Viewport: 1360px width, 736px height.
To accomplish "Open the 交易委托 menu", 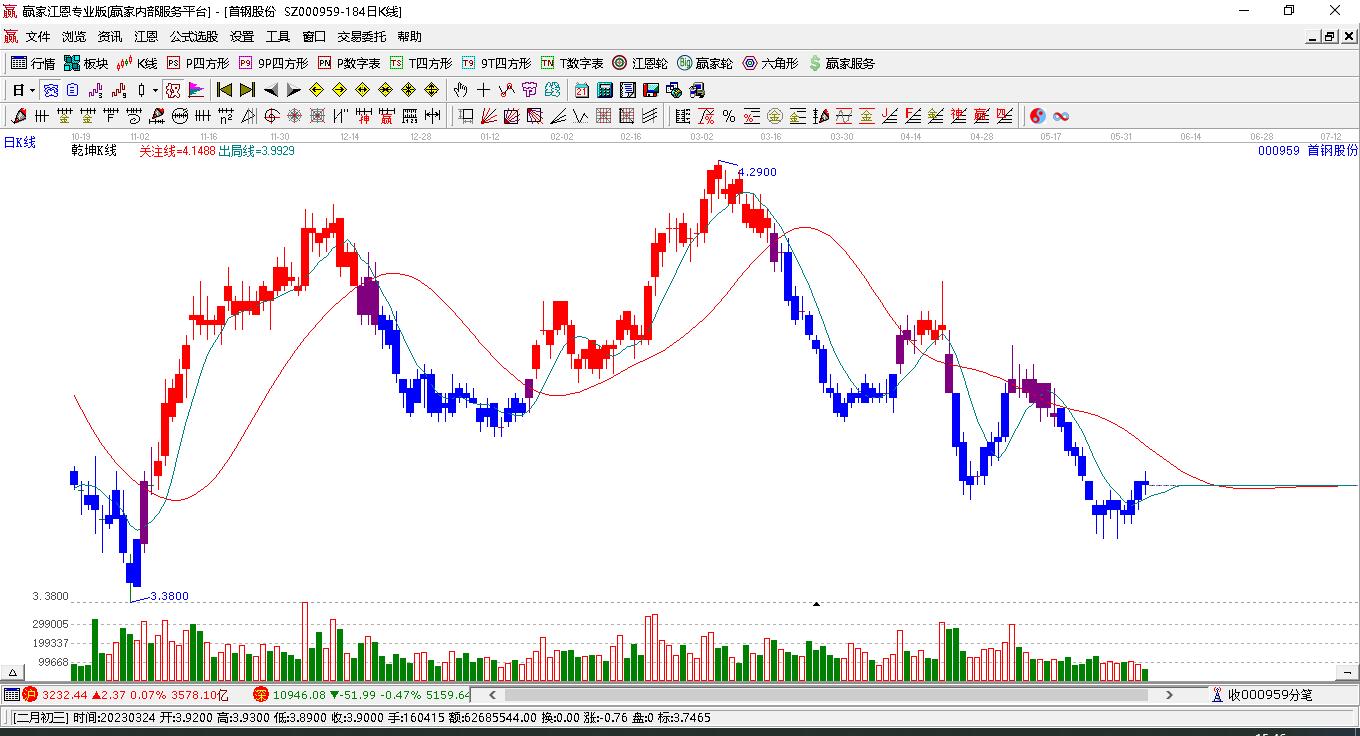I will coord(361,37).
